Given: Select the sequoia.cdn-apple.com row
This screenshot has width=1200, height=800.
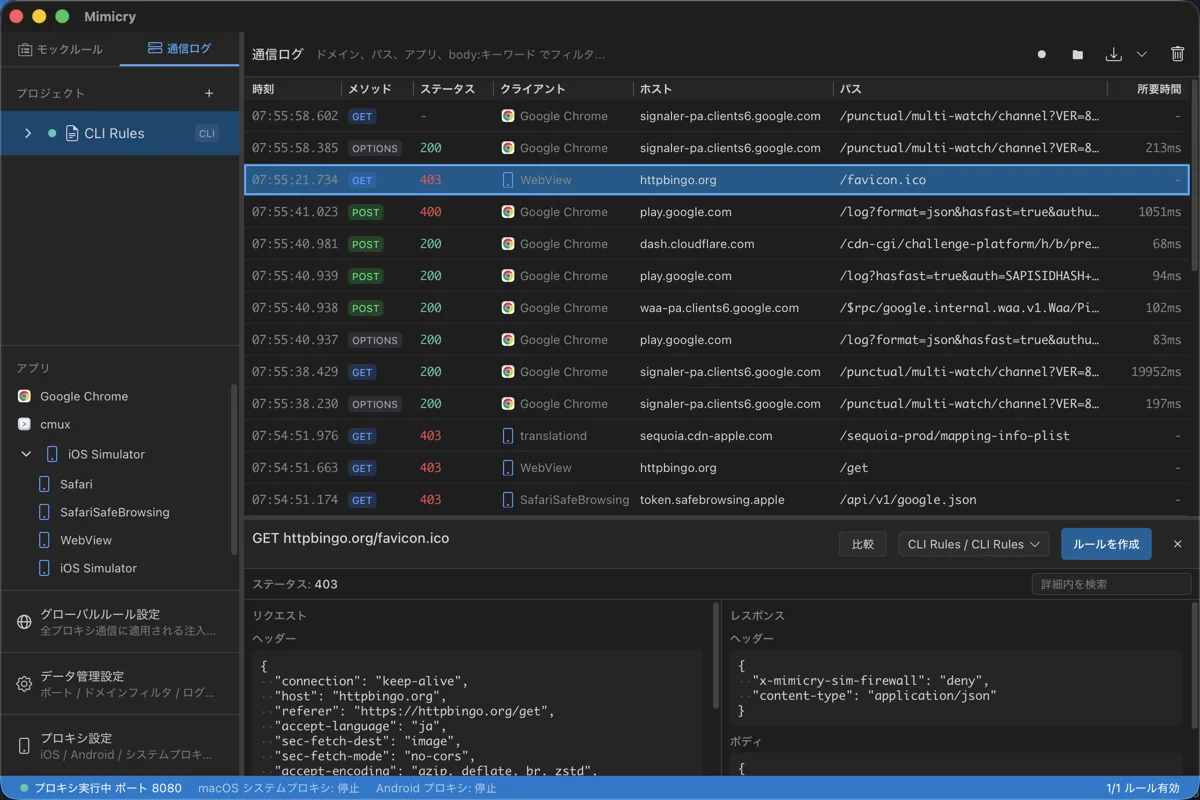Looking at the screenshot, I should click(x=717, y=436).
